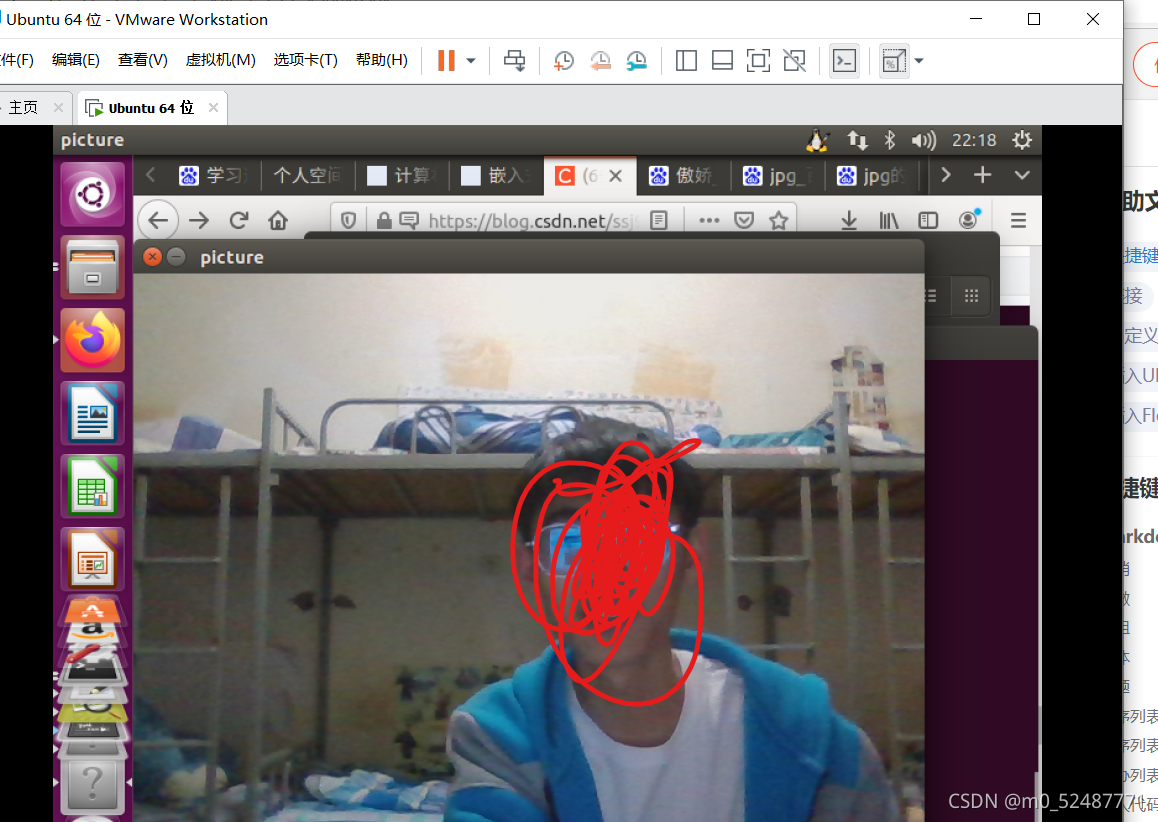The width and height of the screenshot is (1158, 822).
Task: Open the Firefox library bookshelf icon
Action: (x=888, y=220)
